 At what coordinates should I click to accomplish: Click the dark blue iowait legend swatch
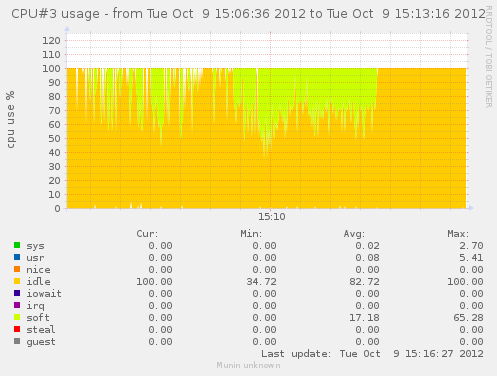point(17,293)
